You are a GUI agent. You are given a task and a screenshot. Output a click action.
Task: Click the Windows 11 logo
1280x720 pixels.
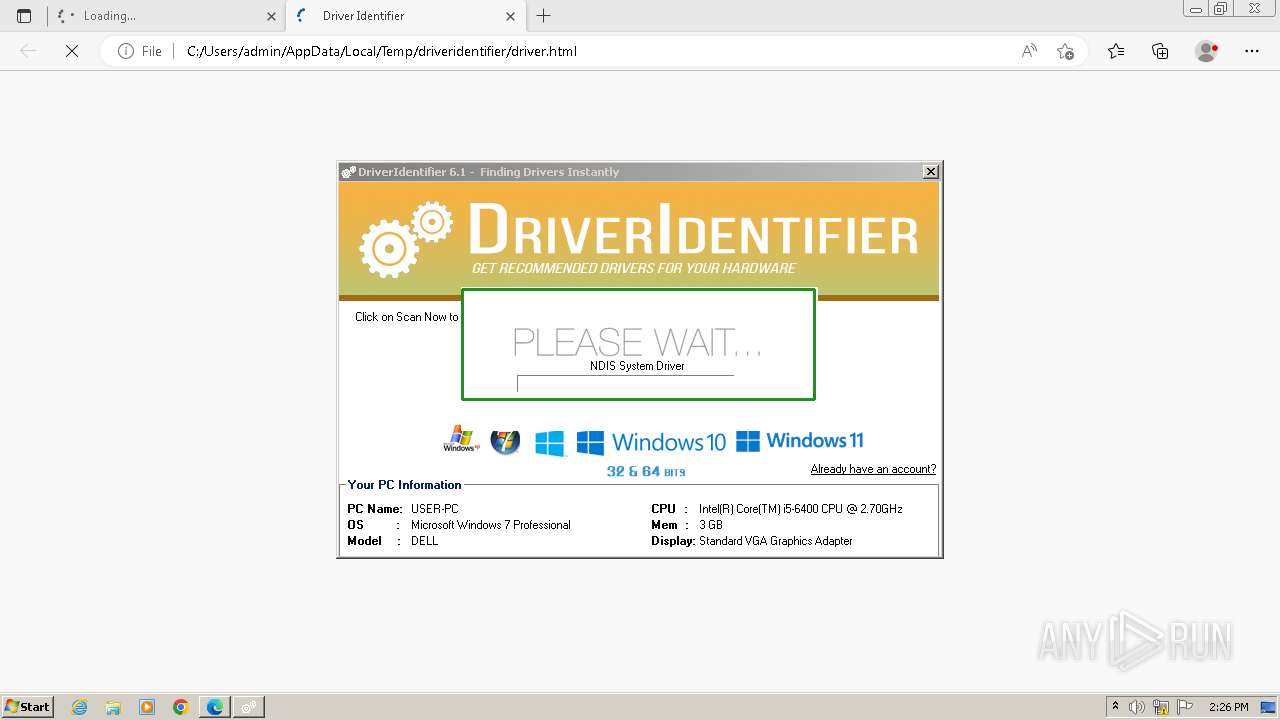[799, 440]
